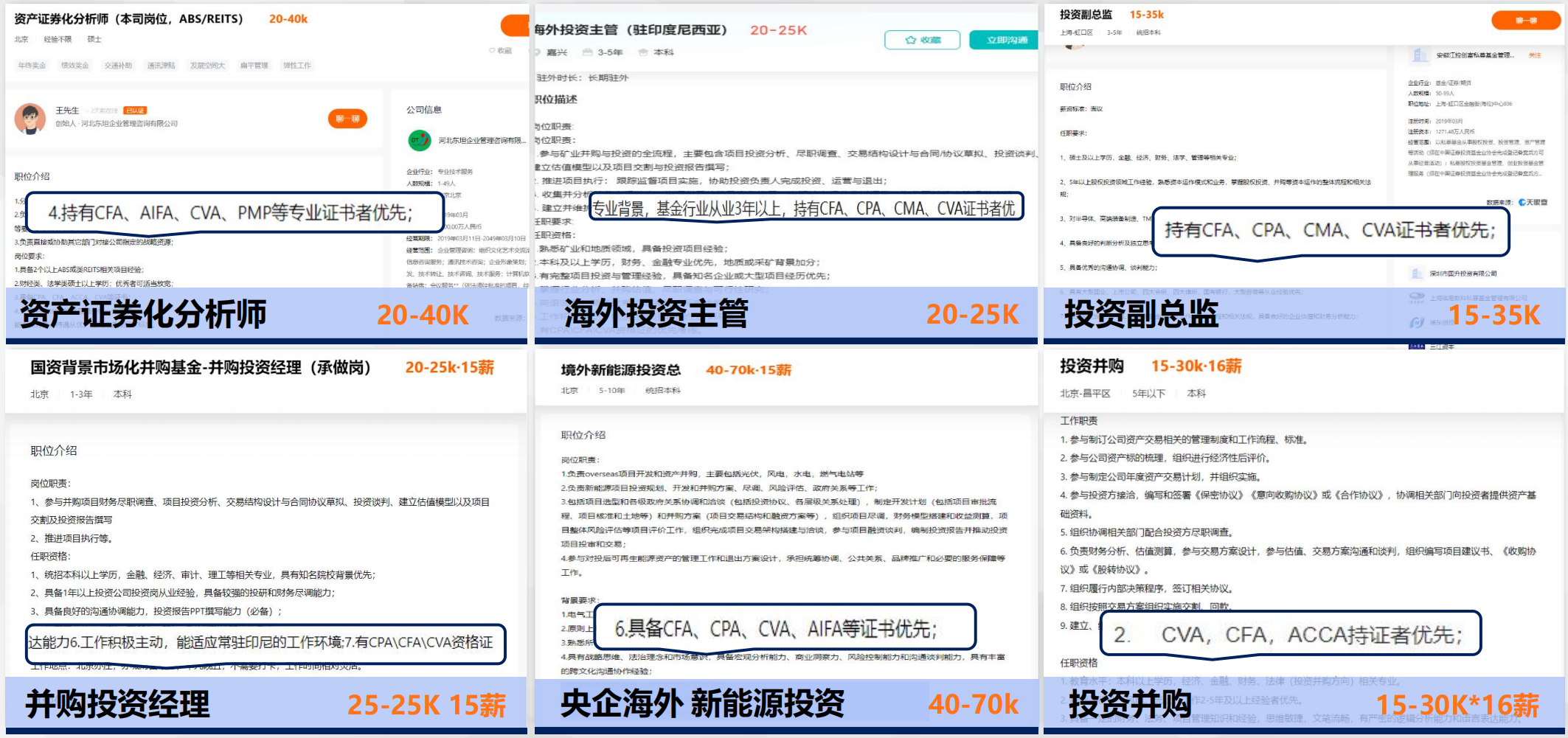This screenshot has width=1568, height=738.
Task: Click the 公司信息 section heading
Action: [x=424, y=110]
